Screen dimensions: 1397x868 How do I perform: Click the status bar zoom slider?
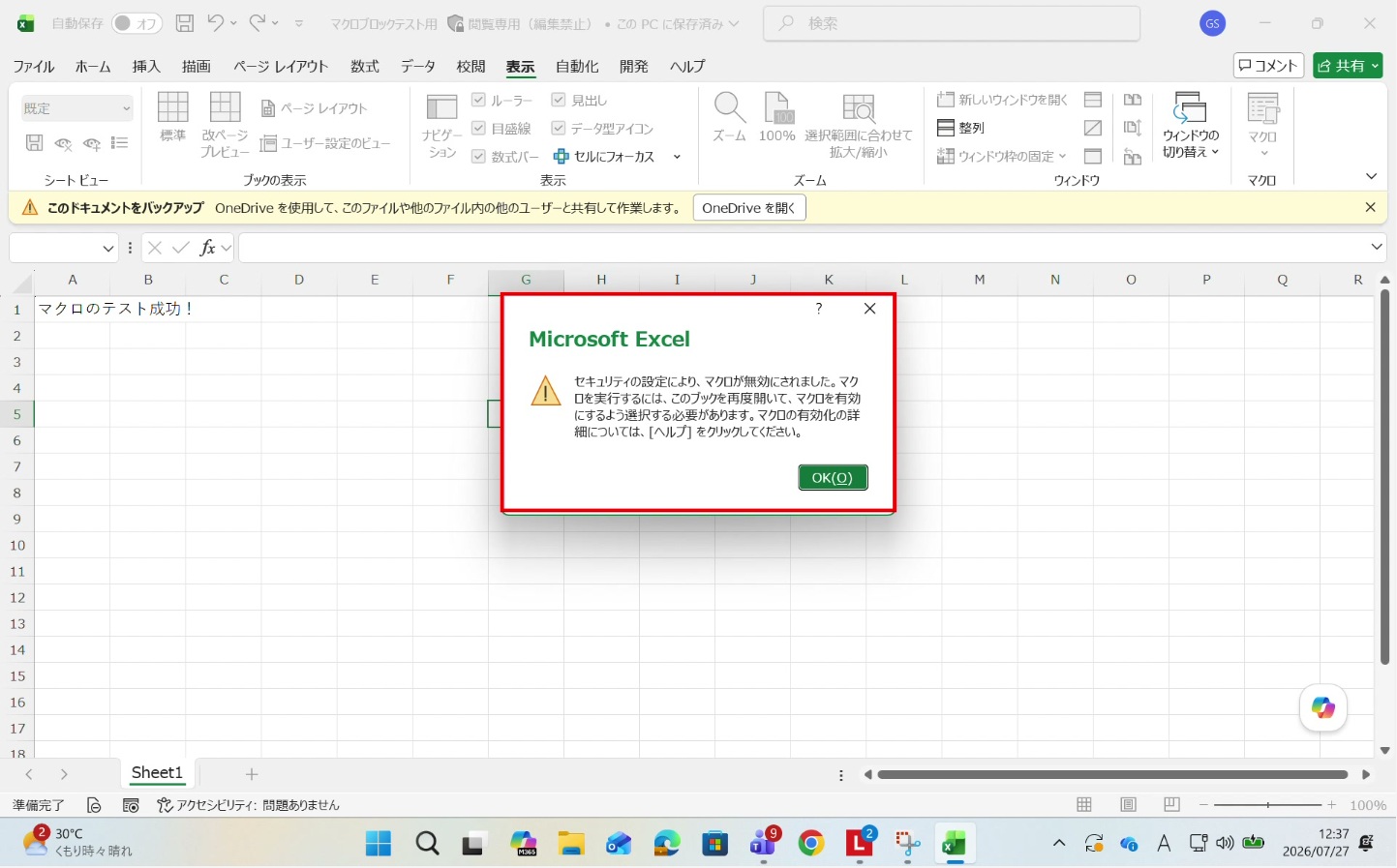click(x=1267, y=805)
